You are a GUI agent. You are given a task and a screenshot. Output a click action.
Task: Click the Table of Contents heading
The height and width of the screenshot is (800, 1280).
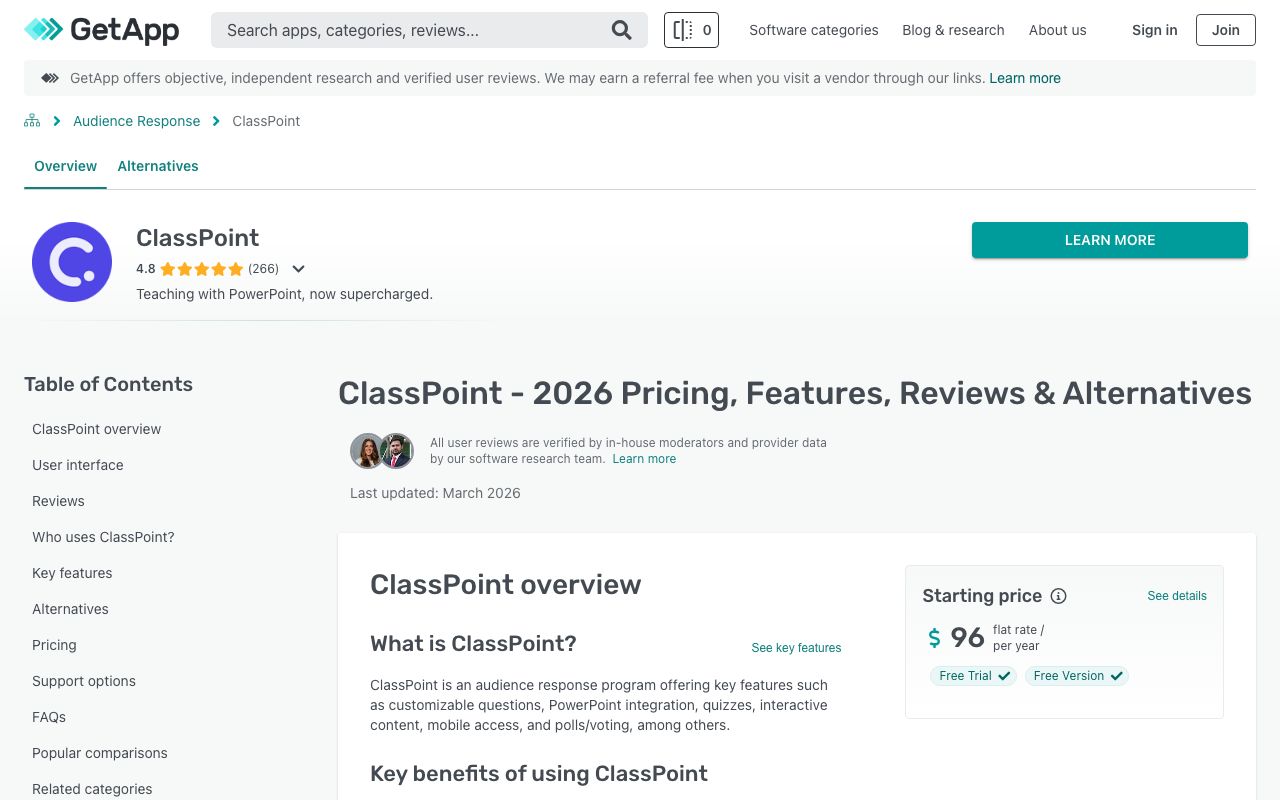pos(108,385)
